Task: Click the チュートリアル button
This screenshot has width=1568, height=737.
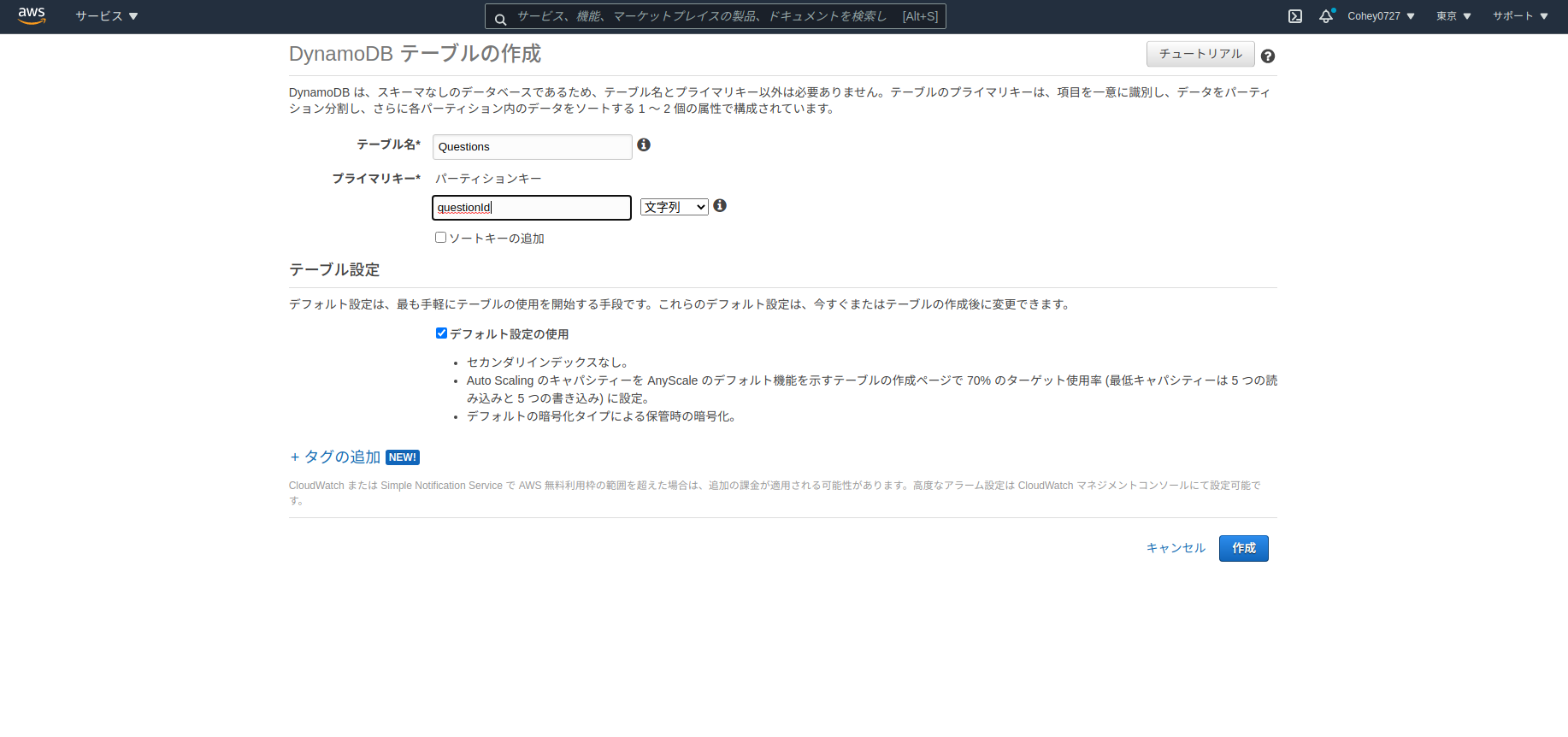Action: [1200, 54]
